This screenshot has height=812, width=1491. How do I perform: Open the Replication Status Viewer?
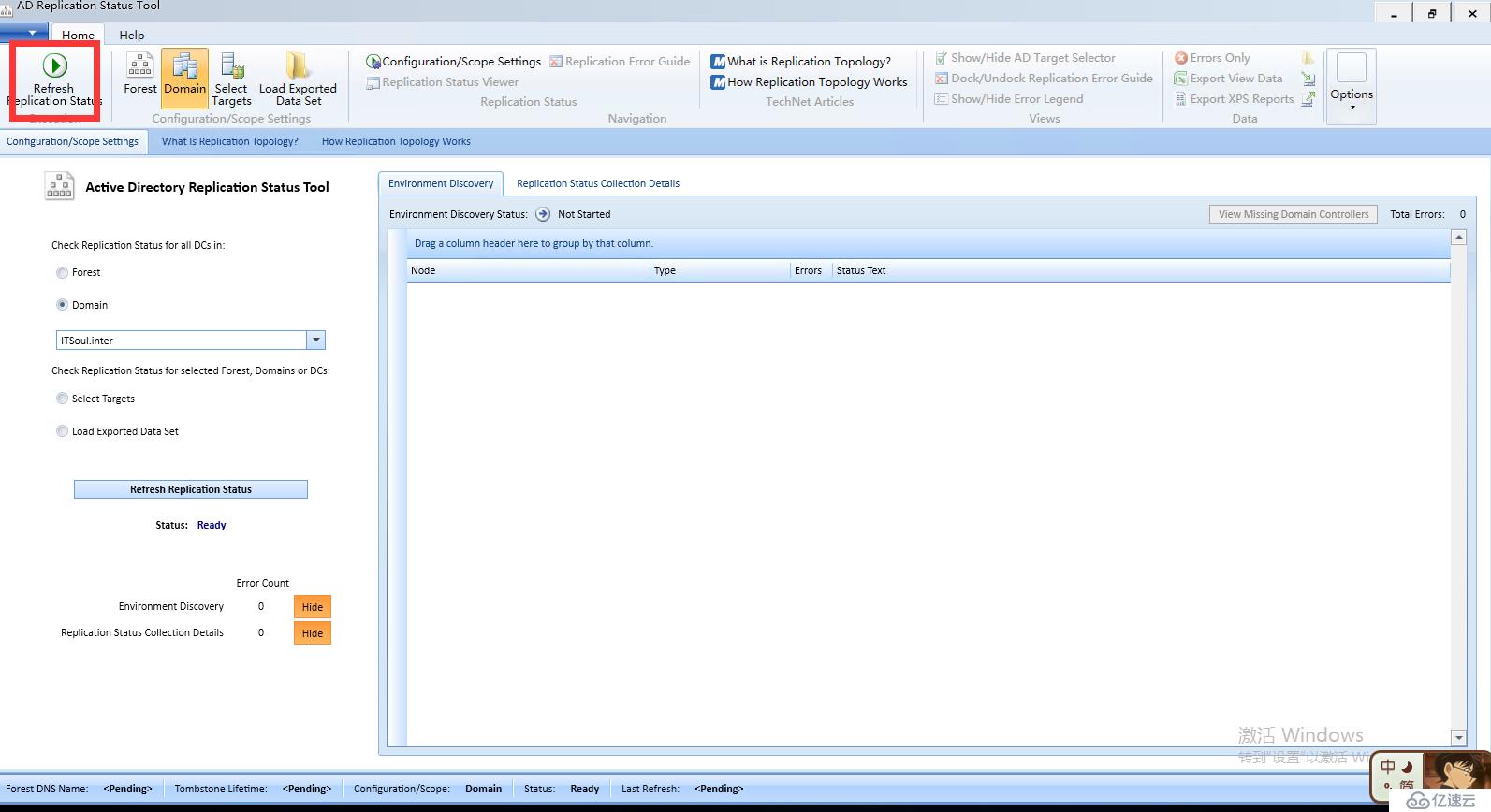[x=442, y=82]
